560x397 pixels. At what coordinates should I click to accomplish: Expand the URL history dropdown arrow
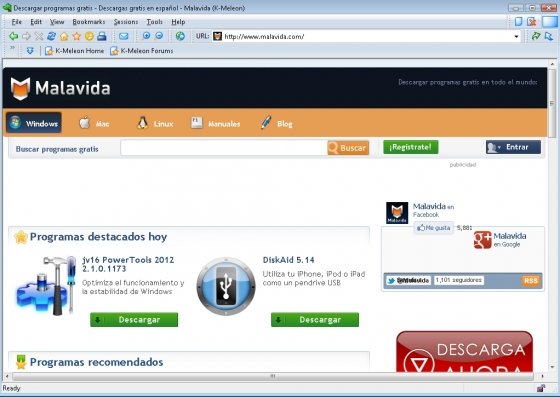click(x=516, y=36)
